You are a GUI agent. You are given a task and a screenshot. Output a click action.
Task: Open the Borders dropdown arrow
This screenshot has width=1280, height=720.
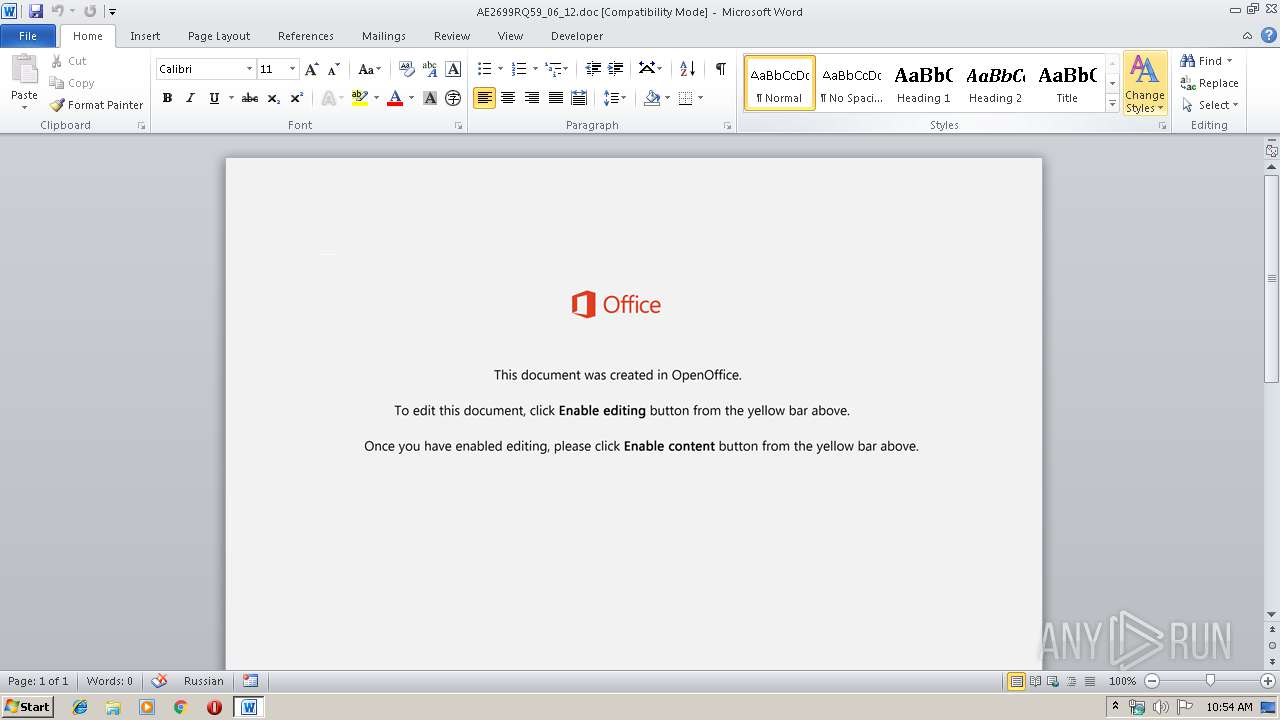pos(700,98)
